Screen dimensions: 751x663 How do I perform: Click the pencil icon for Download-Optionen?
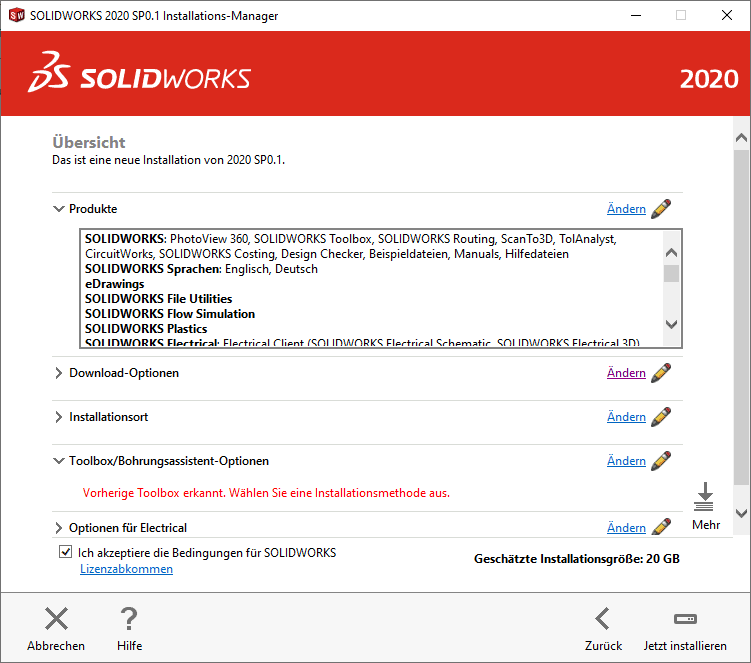[x=661, y=373]
